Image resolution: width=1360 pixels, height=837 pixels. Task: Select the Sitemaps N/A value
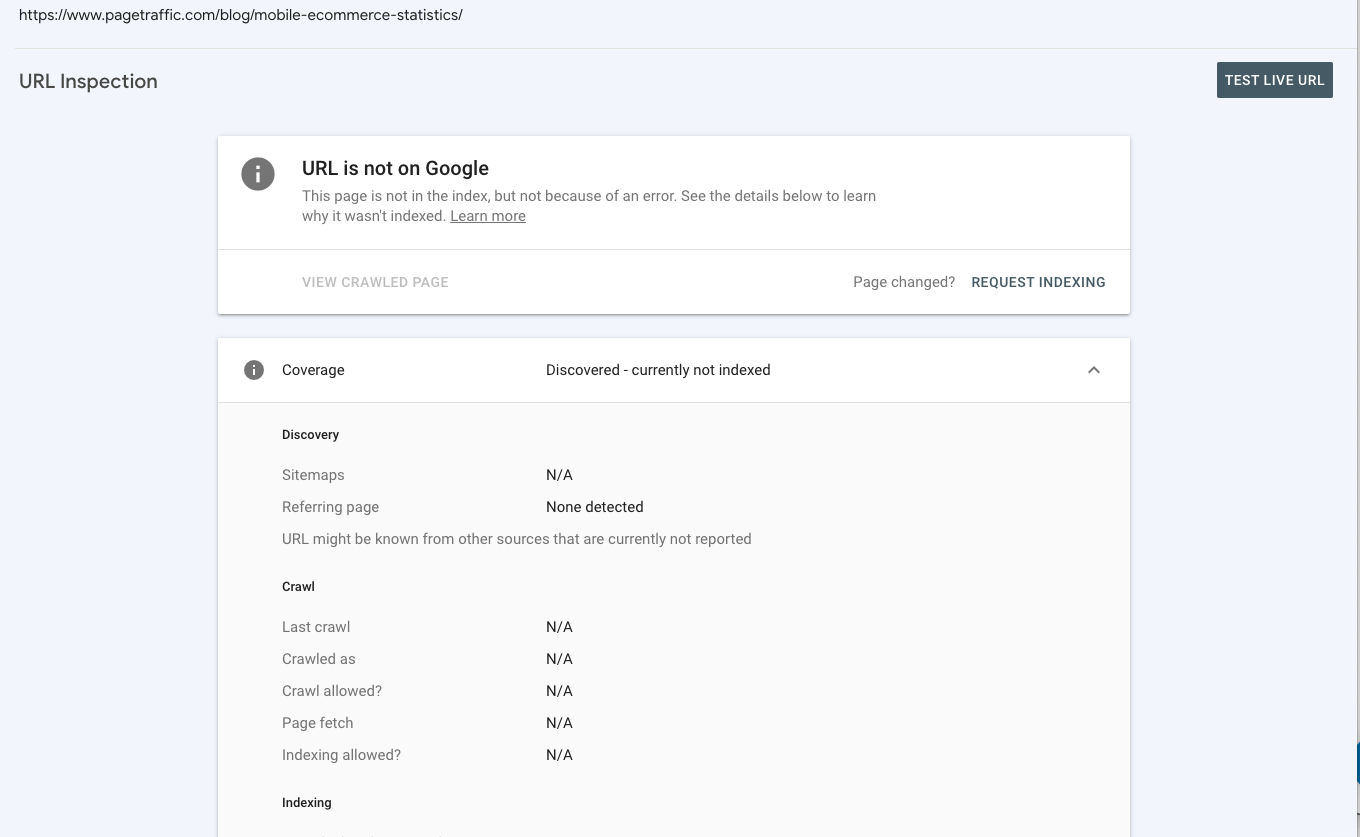coord(559,475)
